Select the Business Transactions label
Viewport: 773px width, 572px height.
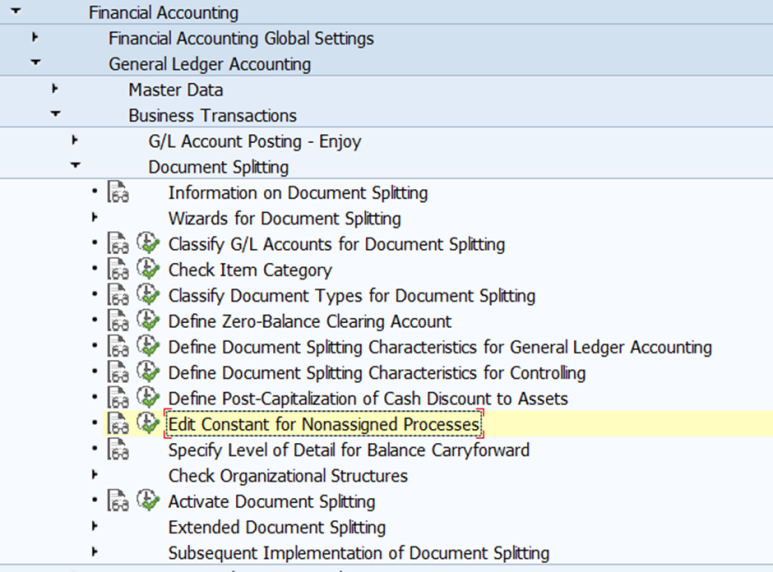212,115
